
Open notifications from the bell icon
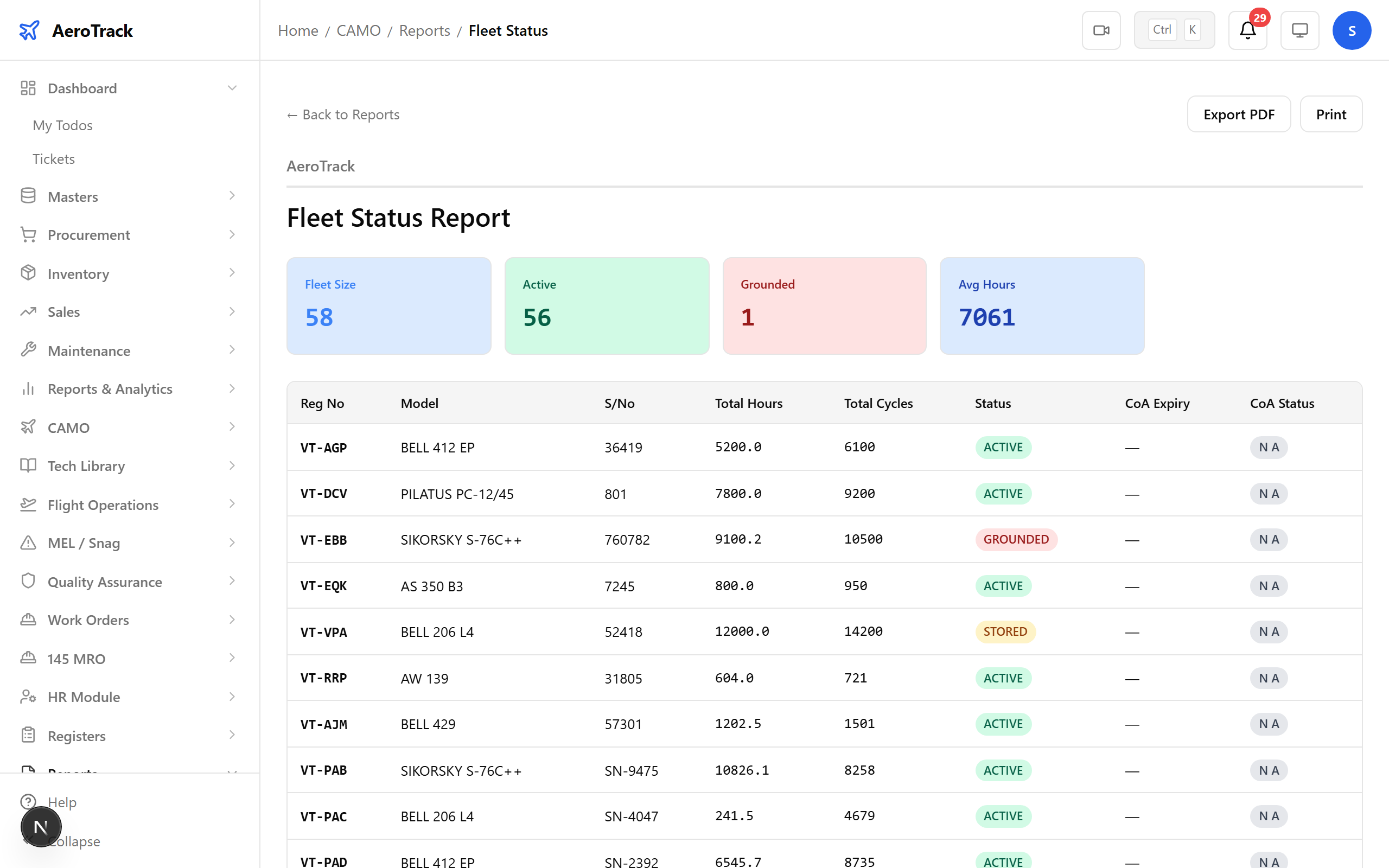1247,31
